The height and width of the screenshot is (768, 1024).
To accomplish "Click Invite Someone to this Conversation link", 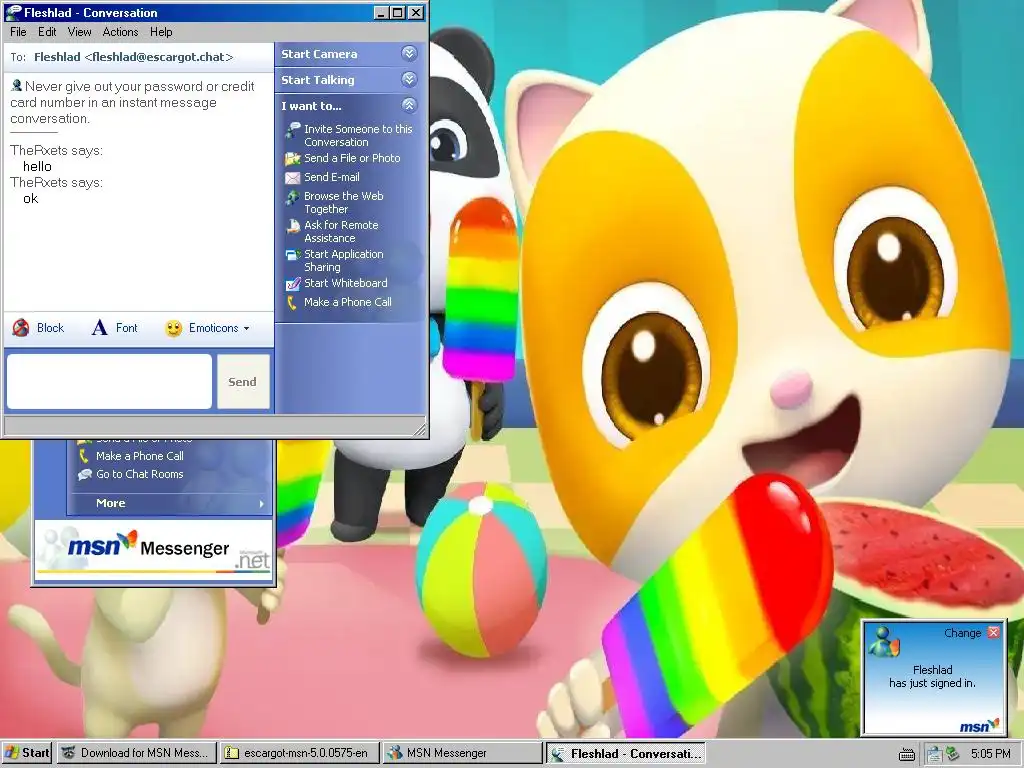I will (x=358, y=135).
